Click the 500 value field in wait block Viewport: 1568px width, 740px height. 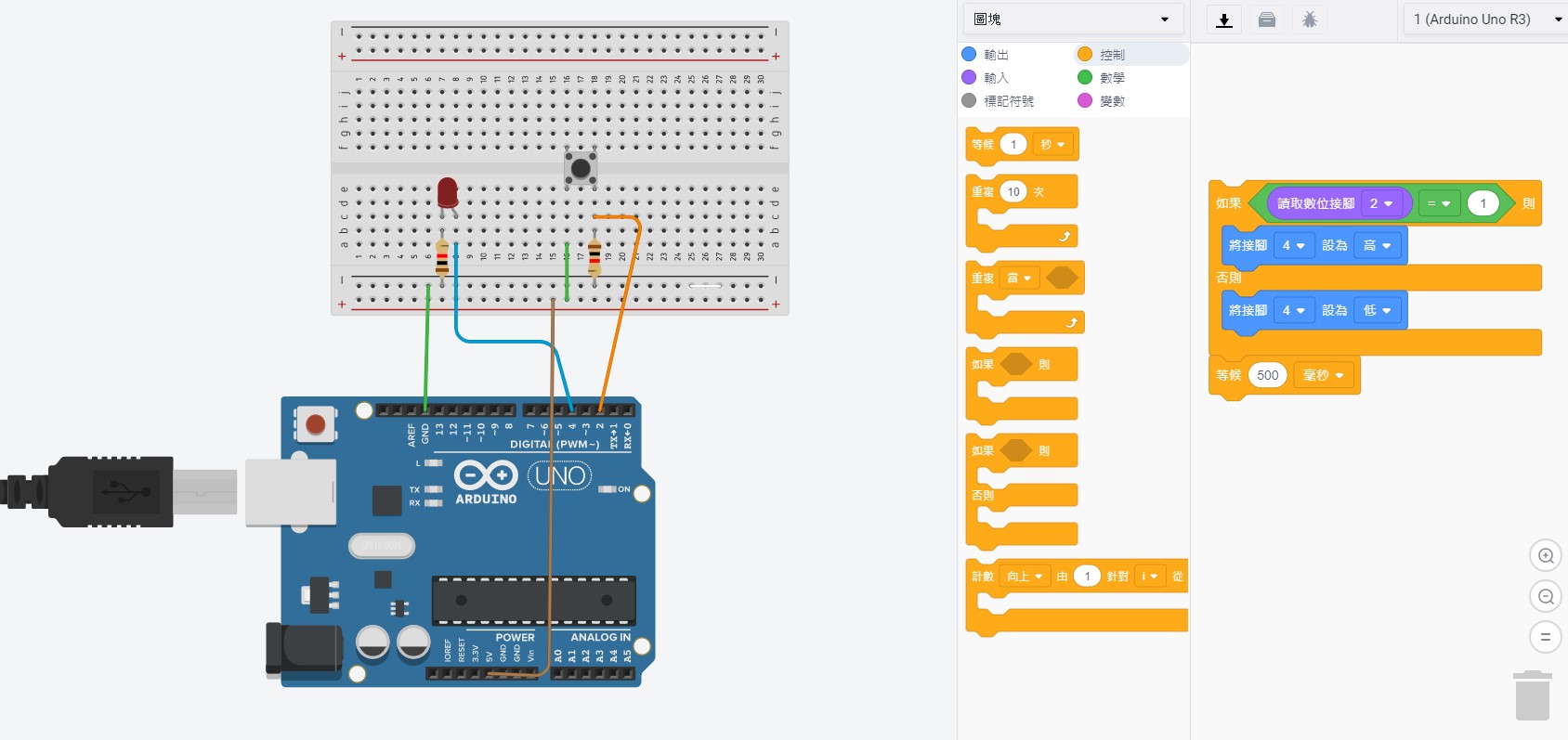[x=1268, y=375]
